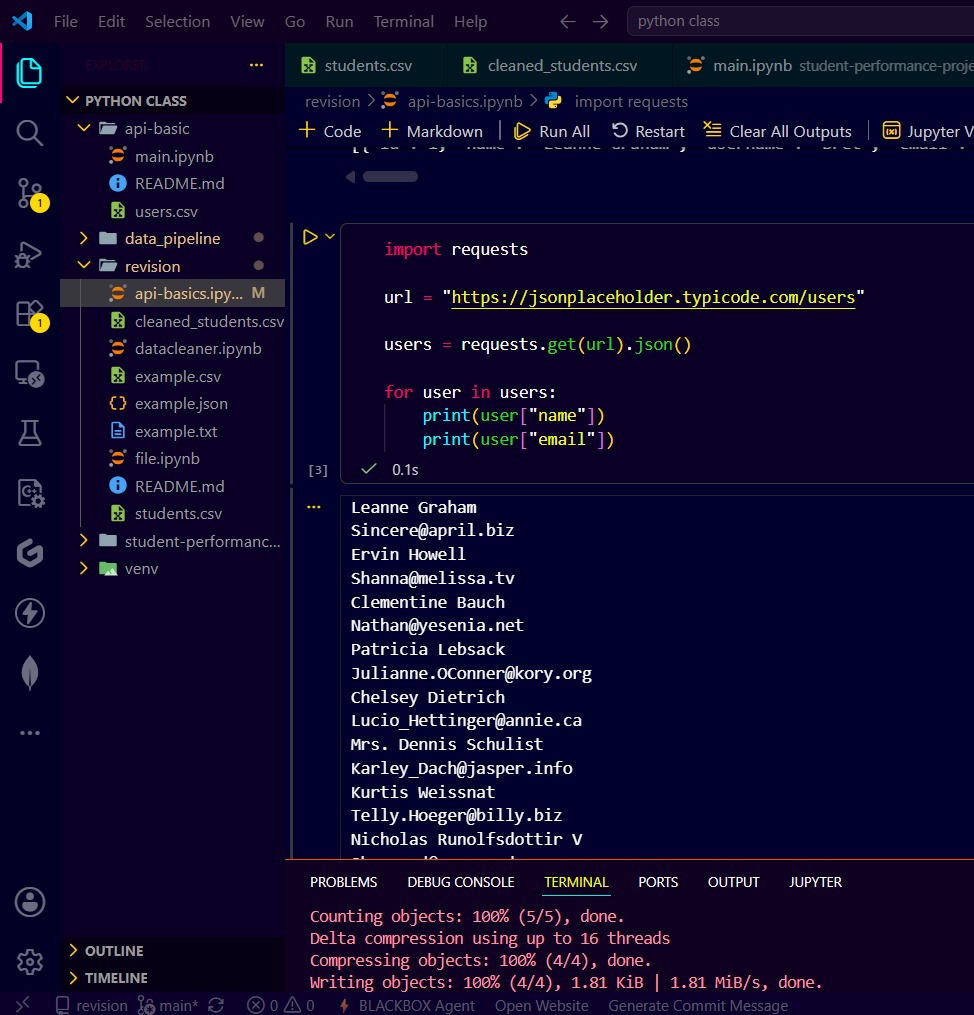The height and width of the screenshot is (1015, 974).
Task: Open the notebook settings icon in activity bar
Action: click(x=29, y=493)
